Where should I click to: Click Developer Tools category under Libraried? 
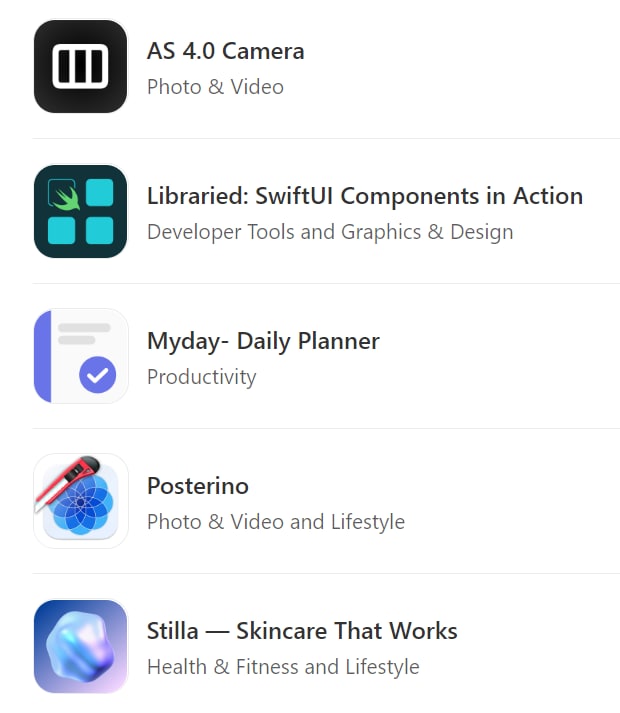pos(221,232)
